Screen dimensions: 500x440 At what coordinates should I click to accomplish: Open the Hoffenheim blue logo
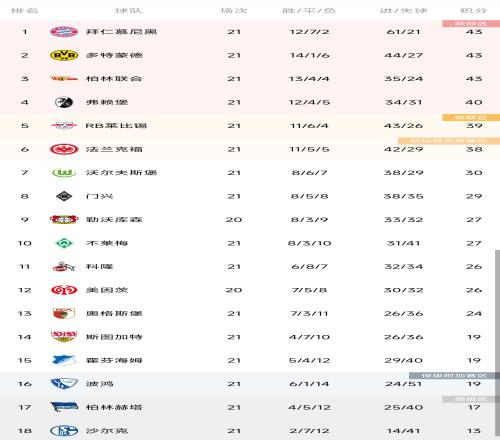[x=64, y=360]
